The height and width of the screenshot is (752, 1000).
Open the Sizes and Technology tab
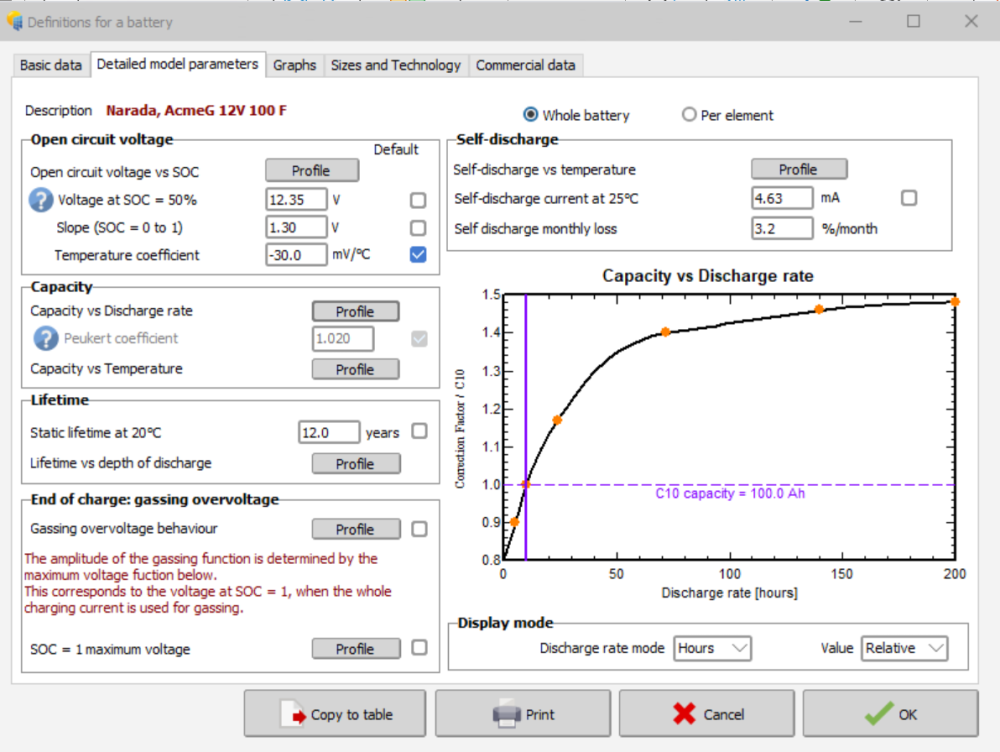coord(395,65)
